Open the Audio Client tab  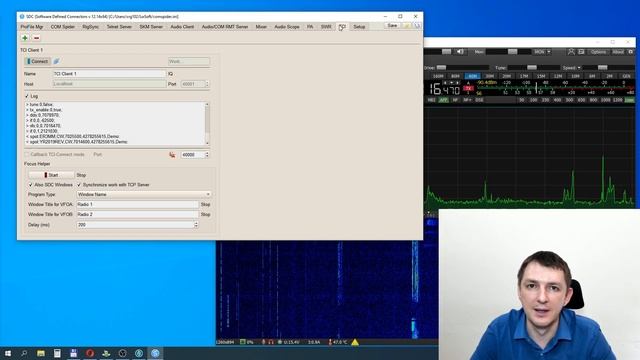[x=182, y=27]
